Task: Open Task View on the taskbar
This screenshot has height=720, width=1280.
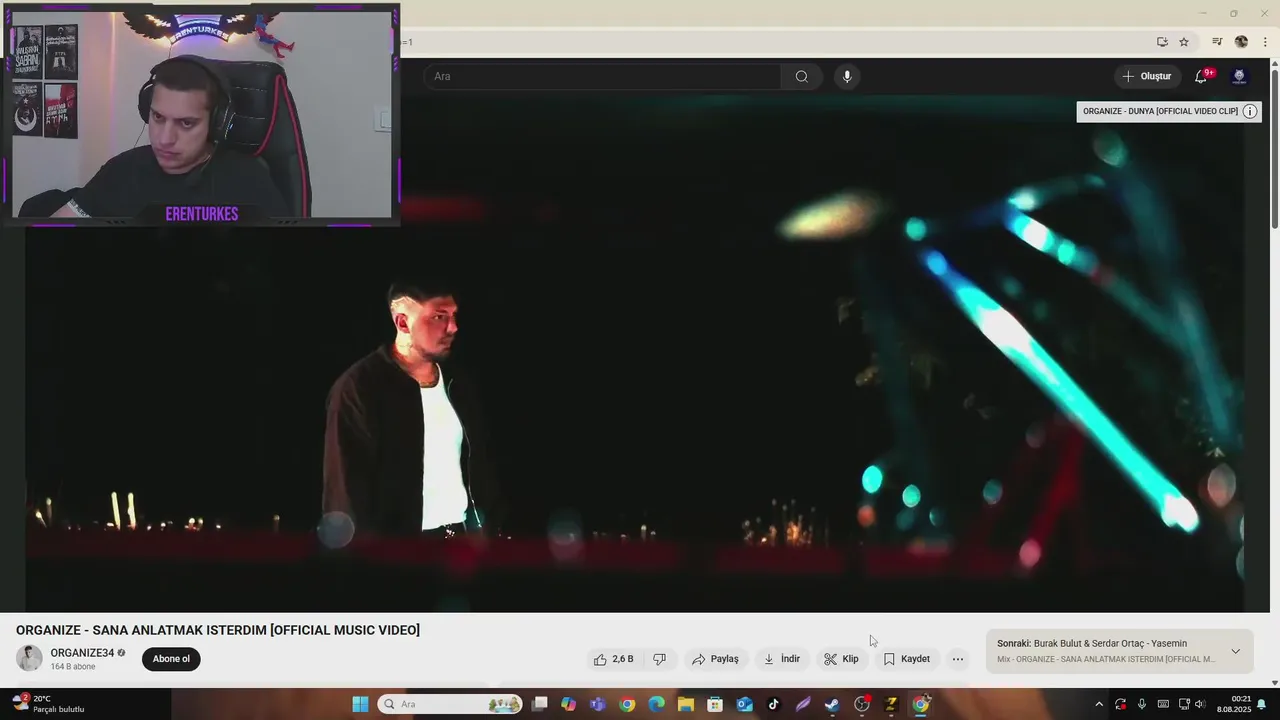Action: [540, 704]
